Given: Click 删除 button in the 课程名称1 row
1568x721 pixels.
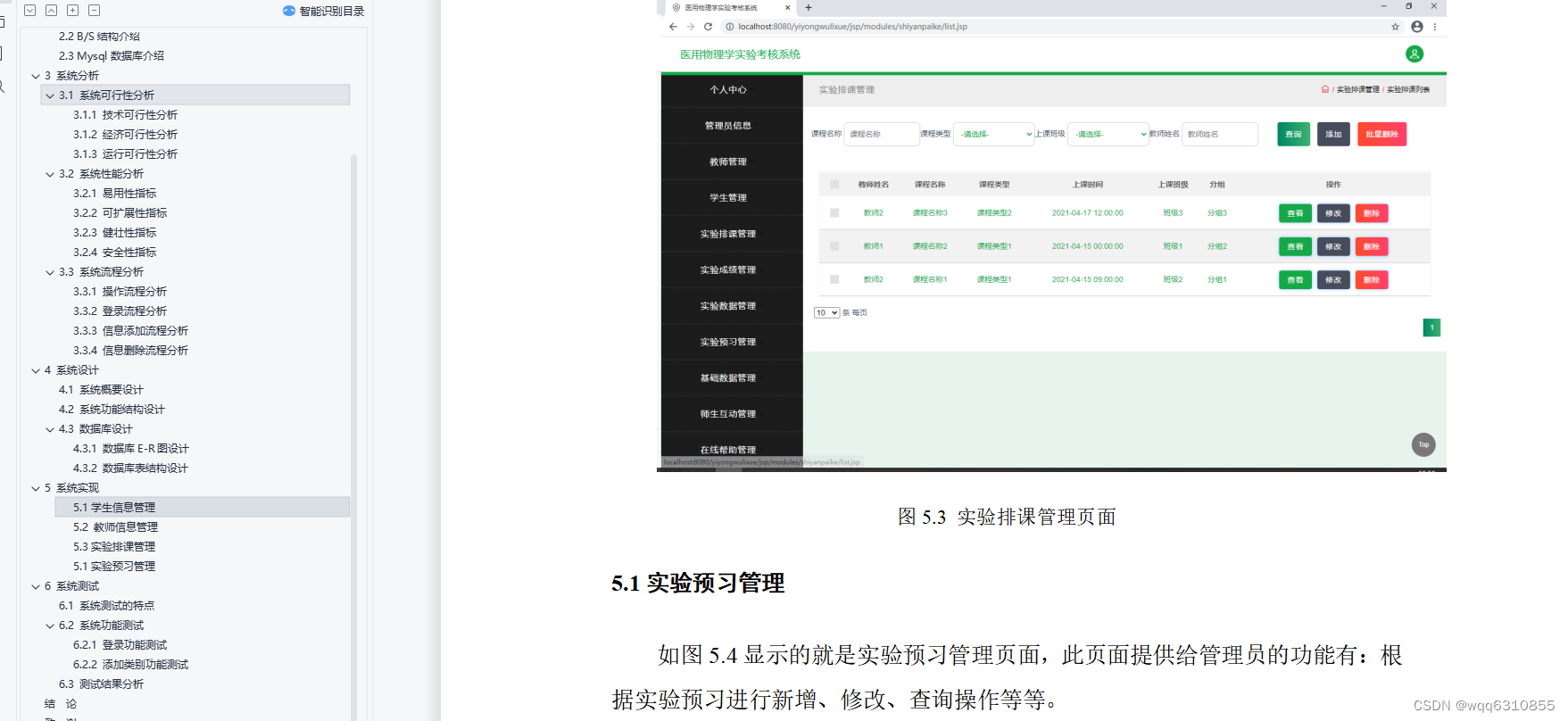Looking at the screenshot, I should coord(1372,279).
